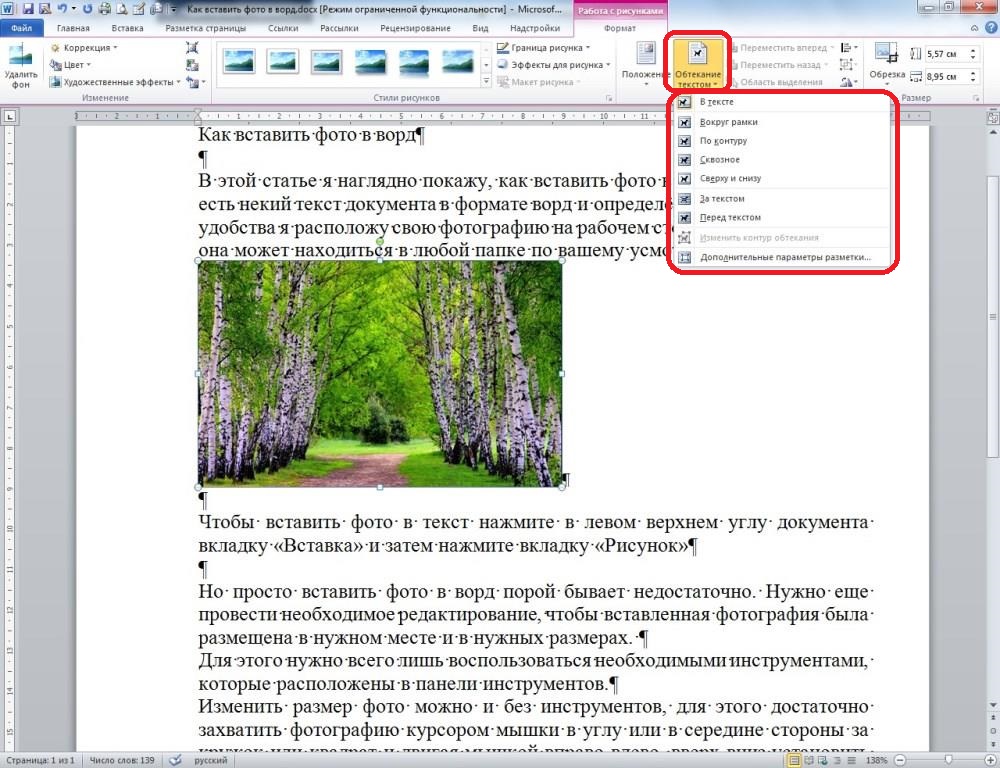Open the Align objects dropdown icon

[849, 48]
